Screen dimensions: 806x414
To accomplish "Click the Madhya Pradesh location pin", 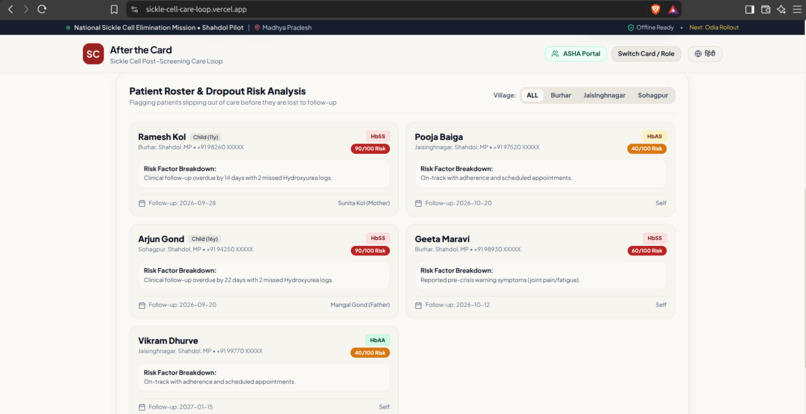I will tap(257, 28).
